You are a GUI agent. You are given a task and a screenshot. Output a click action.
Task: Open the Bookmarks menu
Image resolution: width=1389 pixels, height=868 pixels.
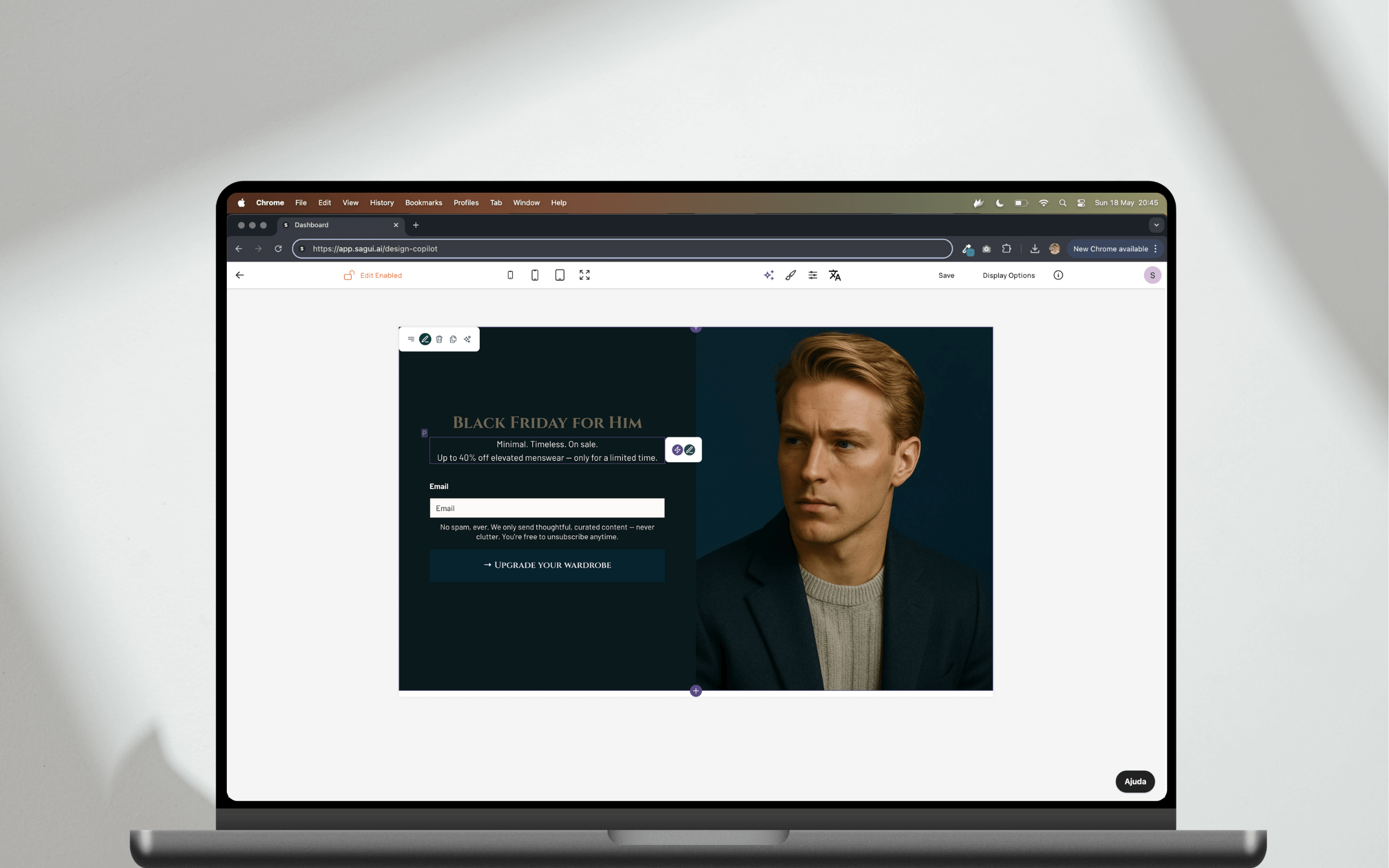(x=423, y=203)
